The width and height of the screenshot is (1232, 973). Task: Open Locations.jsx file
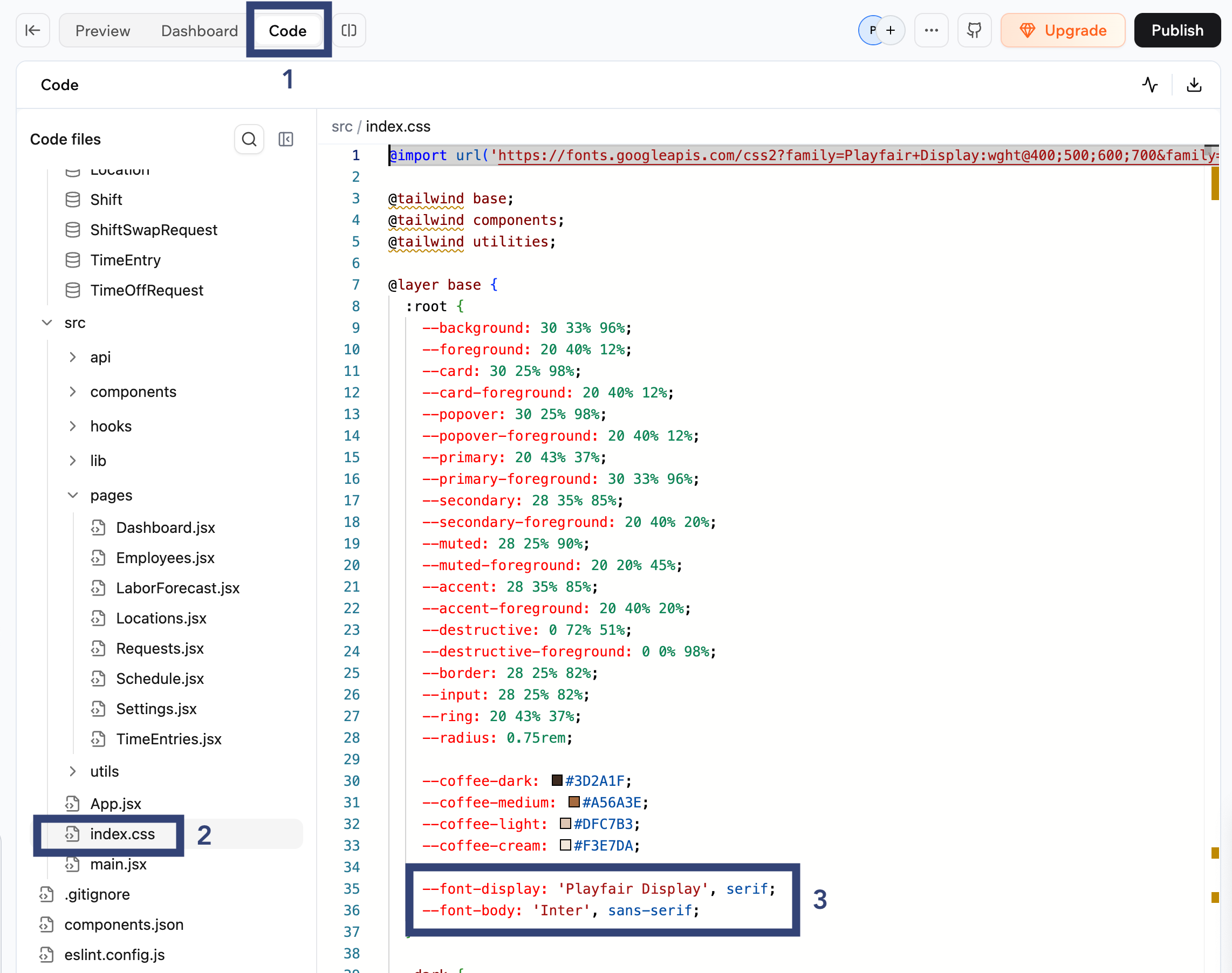pyautogui.click(x=161, y=618)
